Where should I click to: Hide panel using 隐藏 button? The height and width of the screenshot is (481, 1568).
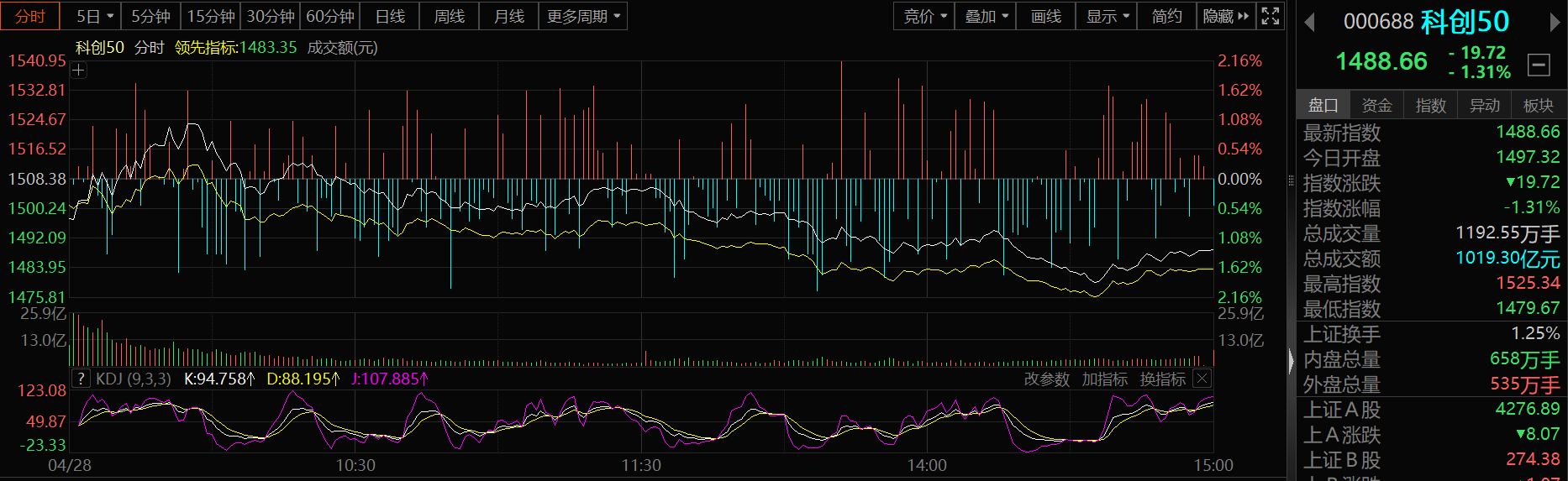[x=1226, y=16]
